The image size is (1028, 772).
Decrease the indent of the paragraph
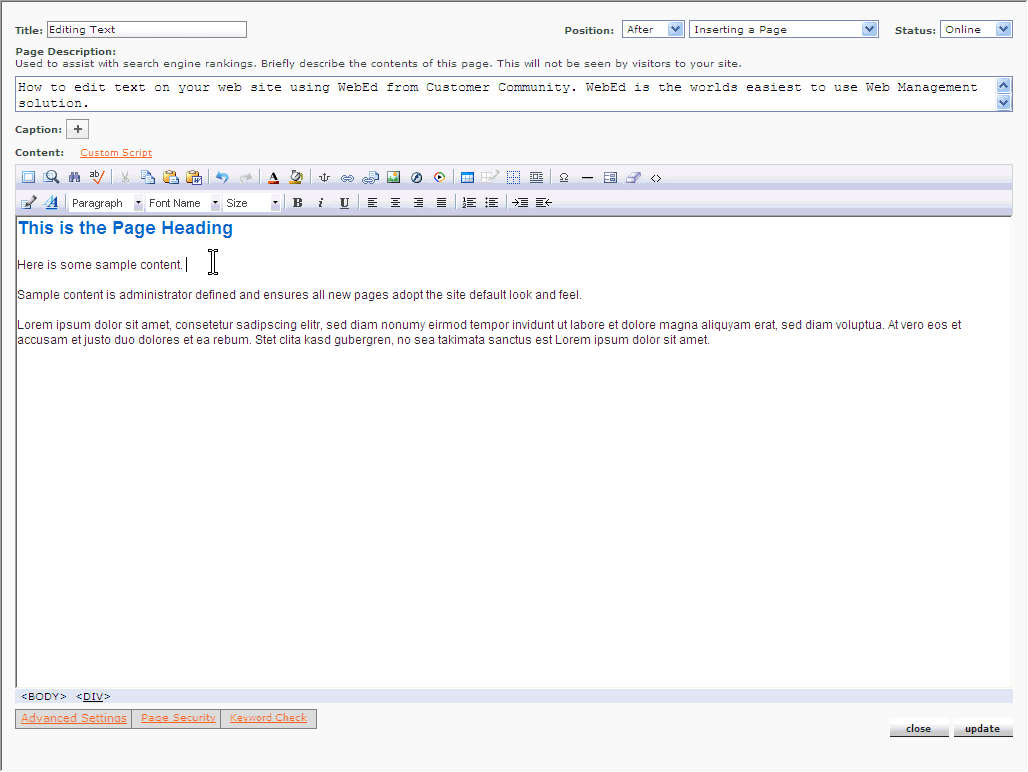point(544,203)
